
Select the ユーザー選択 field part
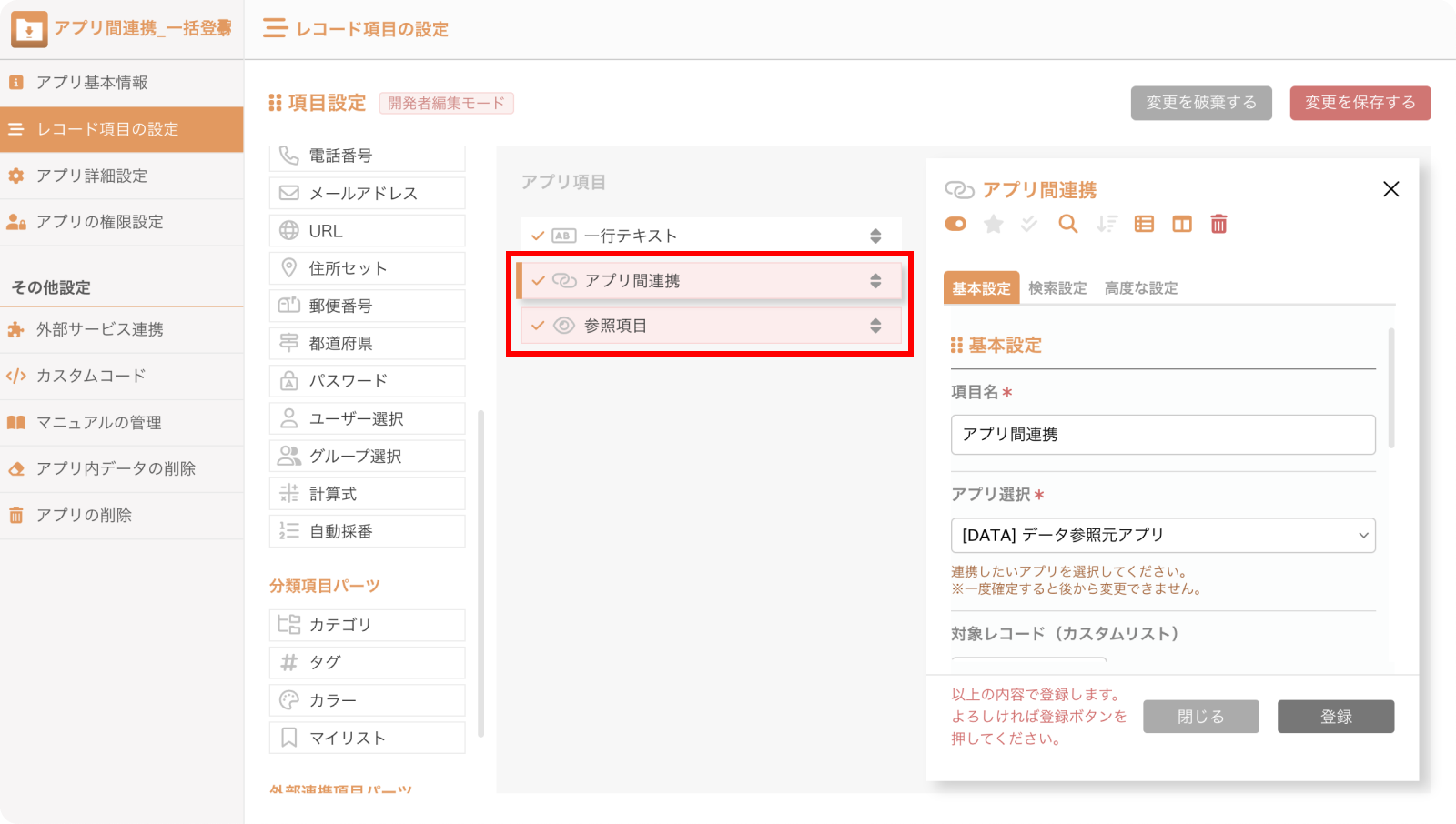pyautogui.click(x=368, y=418)
